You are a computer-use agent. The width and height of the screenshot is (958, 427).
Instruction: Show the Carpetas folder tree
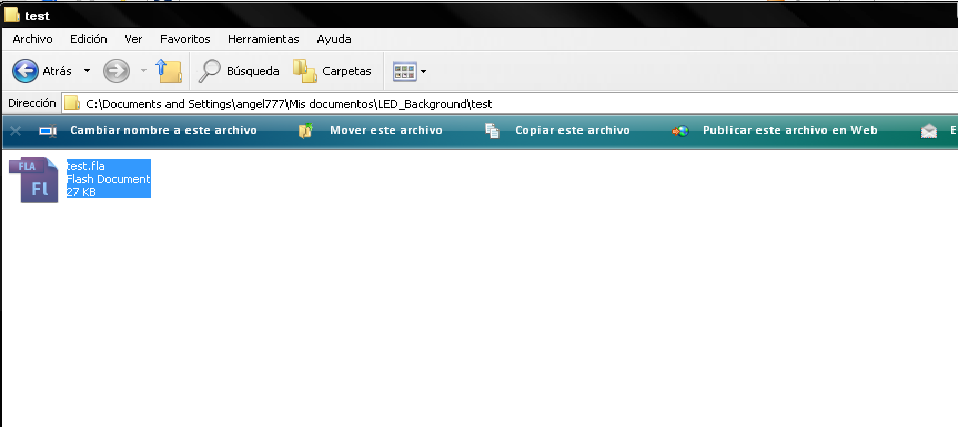tap(332, 71)
